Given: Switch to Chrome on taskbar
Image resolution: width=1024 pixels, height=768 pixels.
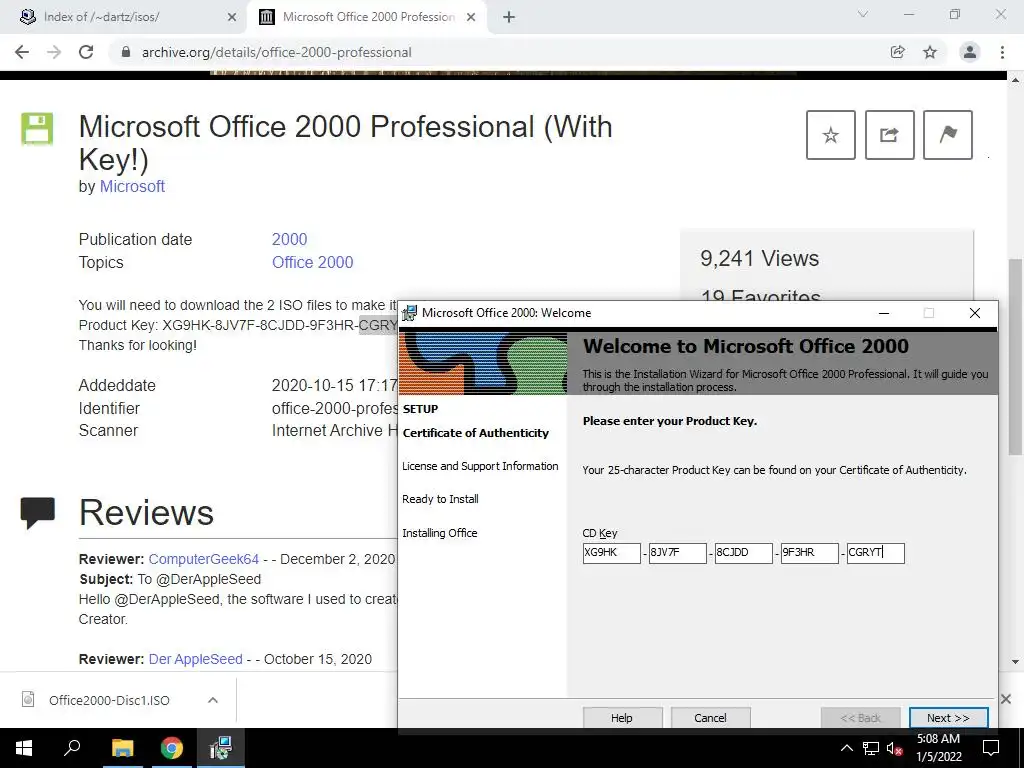Looking at the screenshot, I should (x=172, y=748).
